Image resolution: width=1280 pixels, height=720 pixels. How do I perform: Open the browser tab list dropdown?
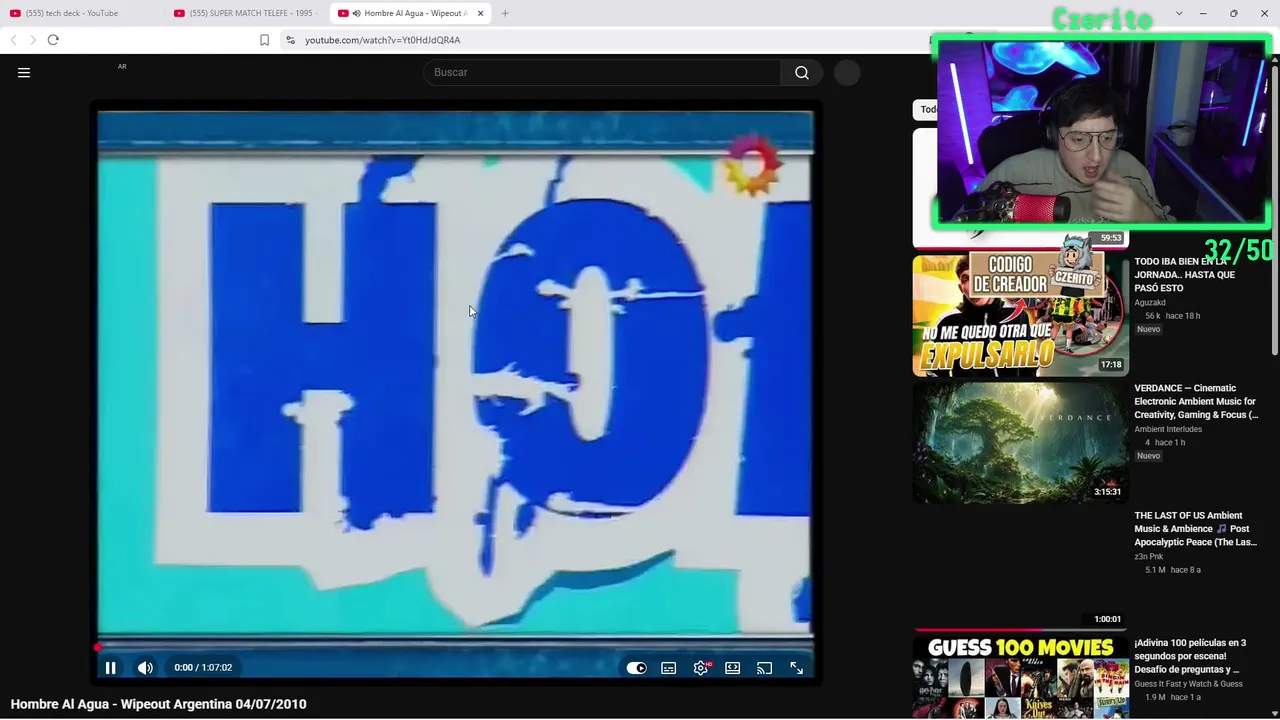[x=1179, y=13]
